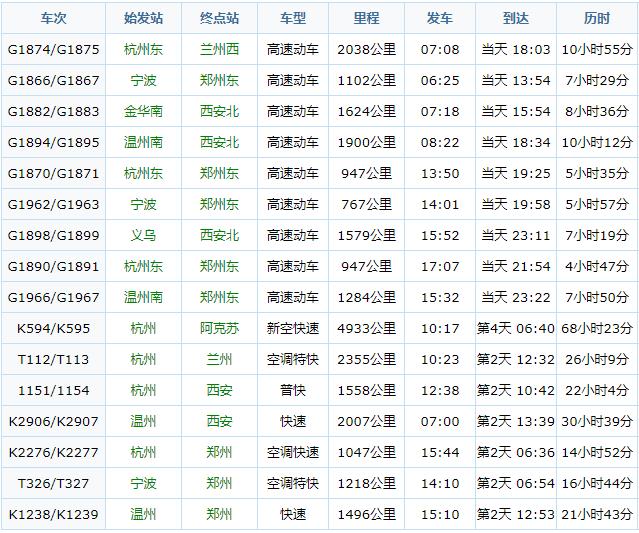639x533 pixels.
Task: Click the 发车 column header
Action: [439, 18]
